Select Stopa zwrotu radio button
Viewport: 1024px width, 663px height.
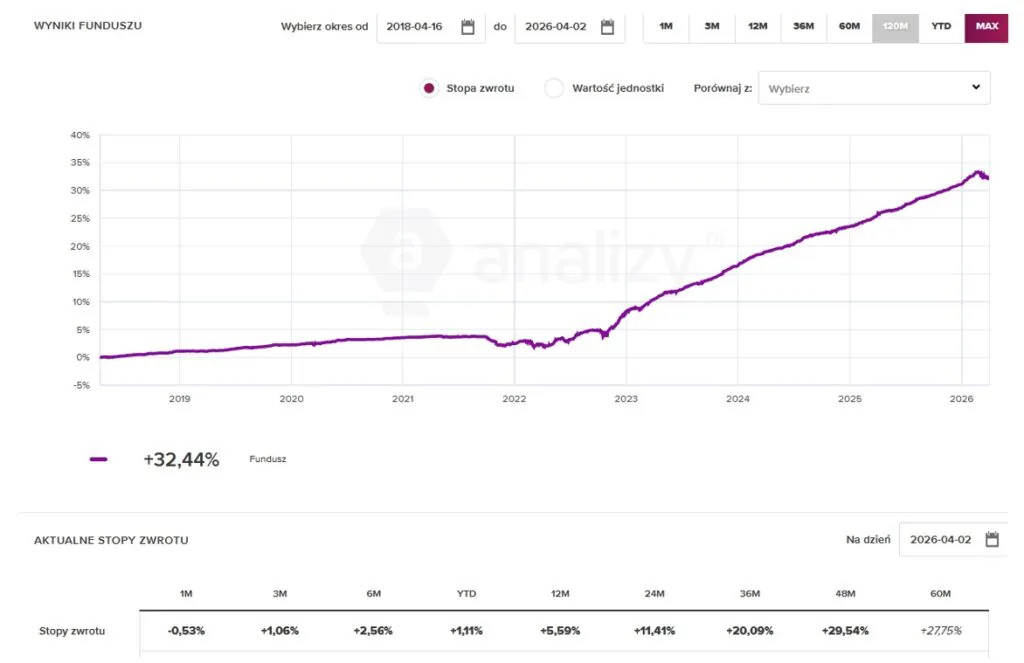[x=429, y=88]
